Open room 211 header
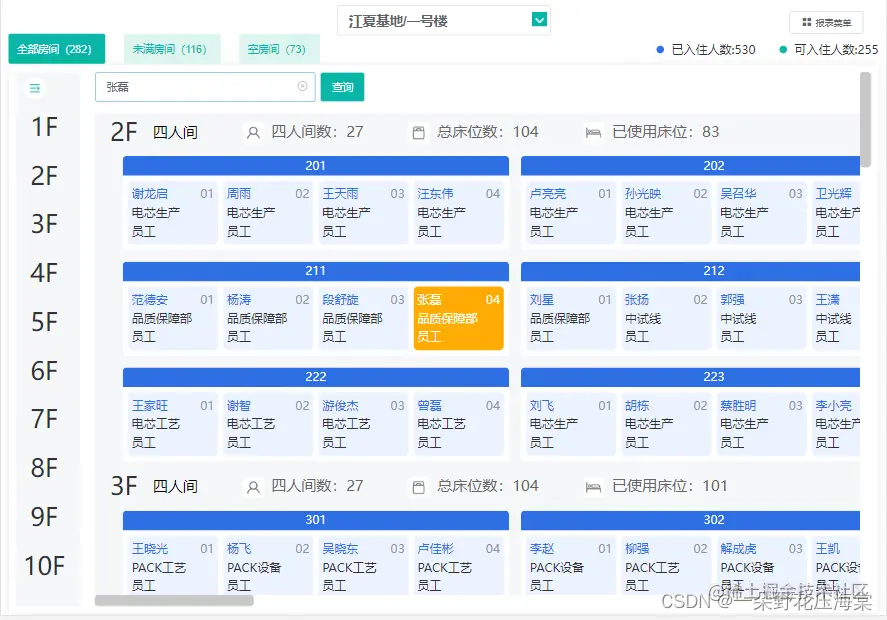 click(316, 271)
